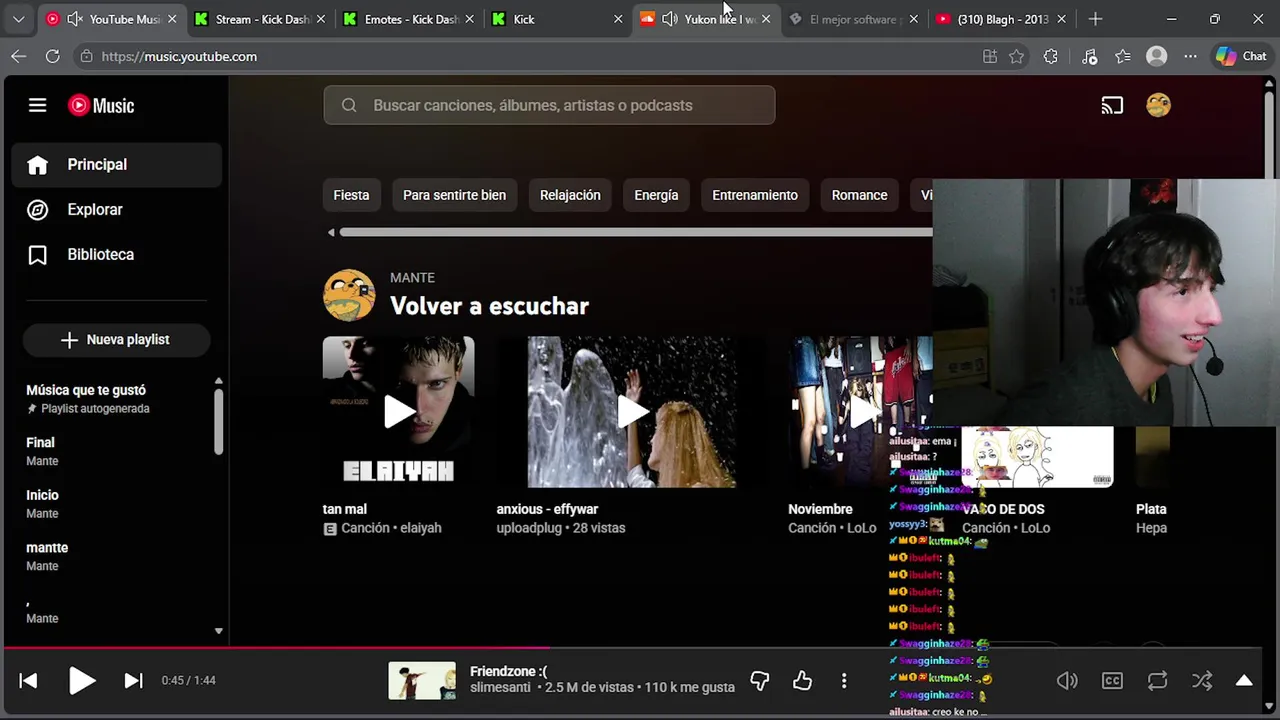Image resolution: width=1280 pixels, height=720 pixels.
Task: Switch to El mejor software tab
Action: click(x=854, y=19)
